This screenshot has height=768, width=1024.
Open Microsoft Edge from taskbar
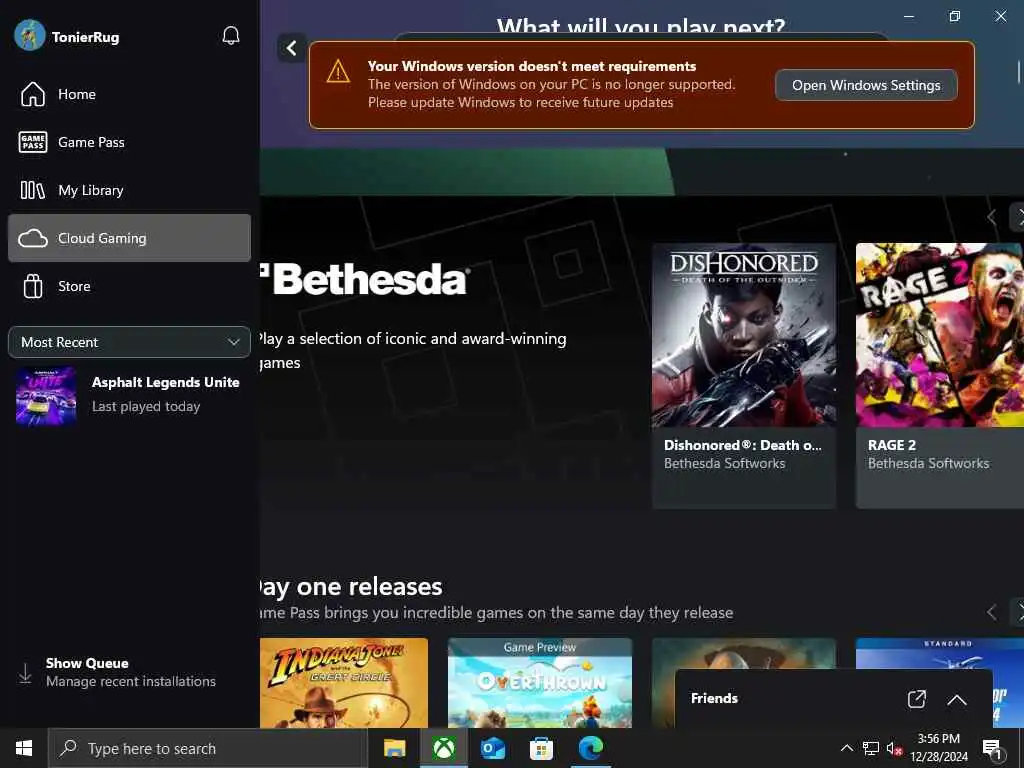click(590, 748)
